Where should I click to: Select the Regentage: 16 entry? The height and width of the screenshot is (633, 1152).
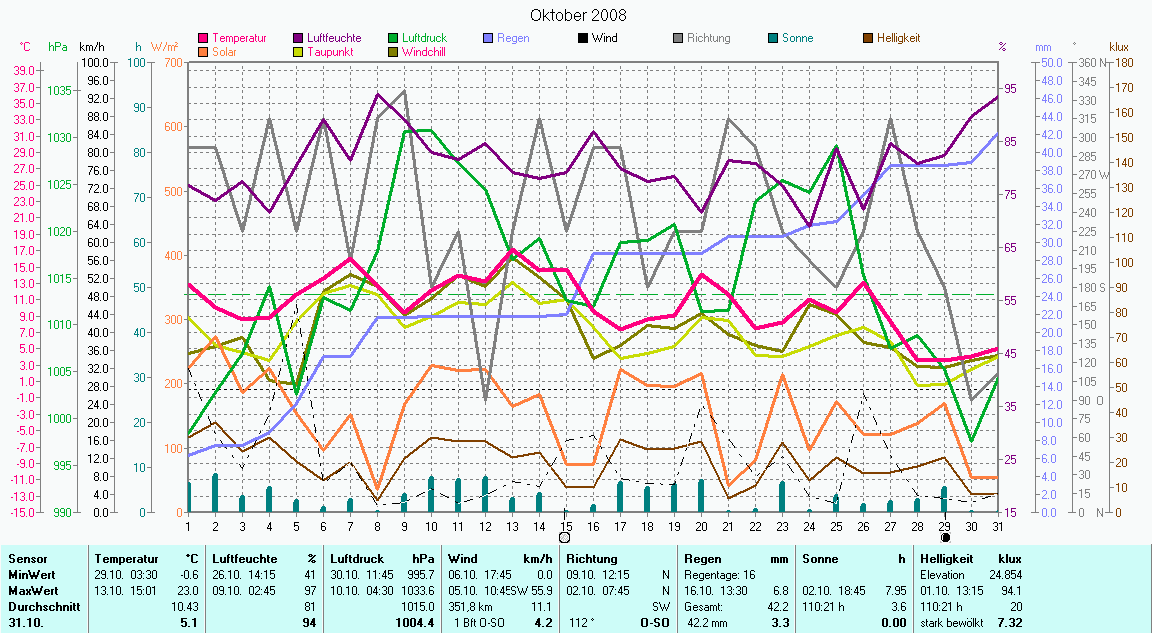(x=718, y=575)
